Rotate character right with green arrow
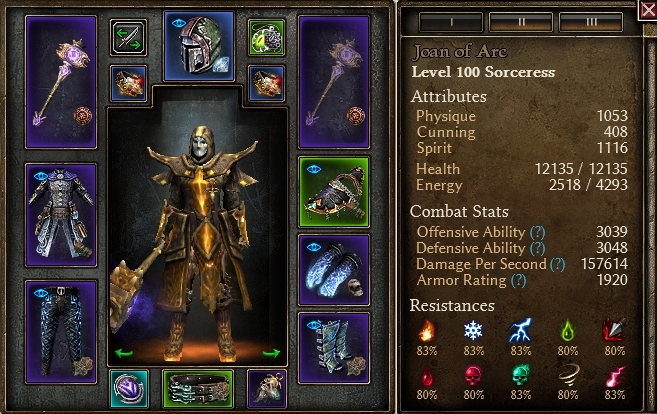The image size is (657, 414). (271, 353)
